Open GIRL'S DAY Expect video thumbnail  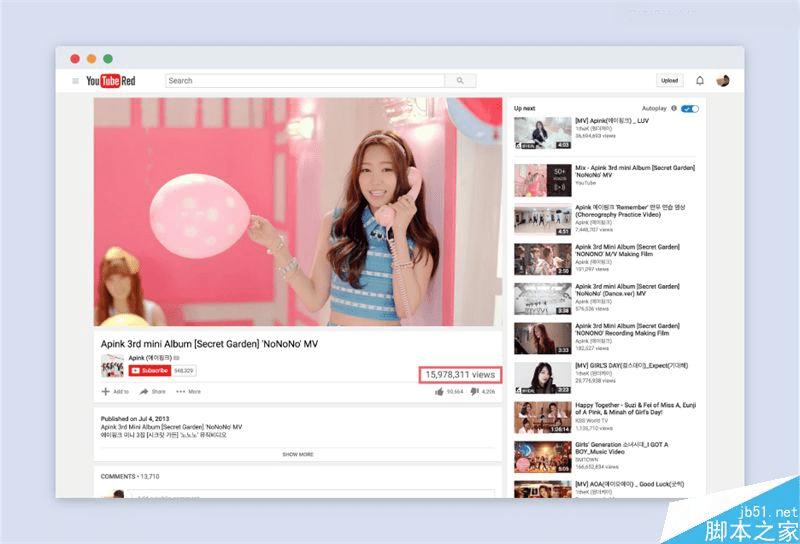point(542,378)
